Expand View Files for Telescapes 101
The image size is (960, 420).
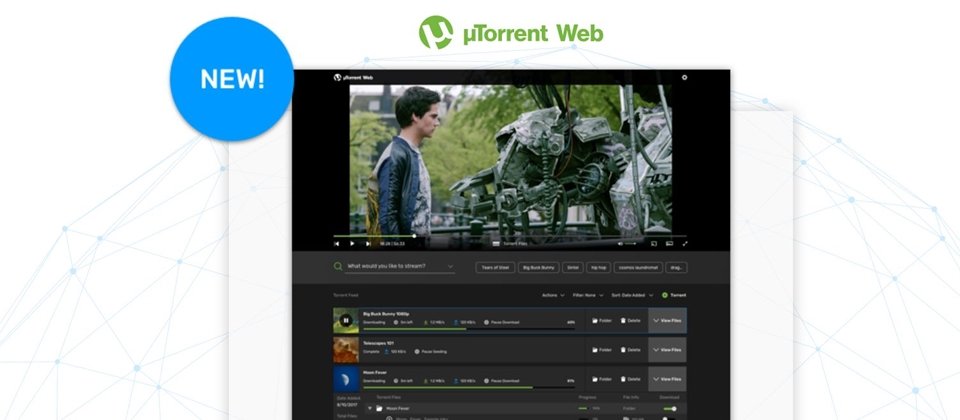point(667,350)
